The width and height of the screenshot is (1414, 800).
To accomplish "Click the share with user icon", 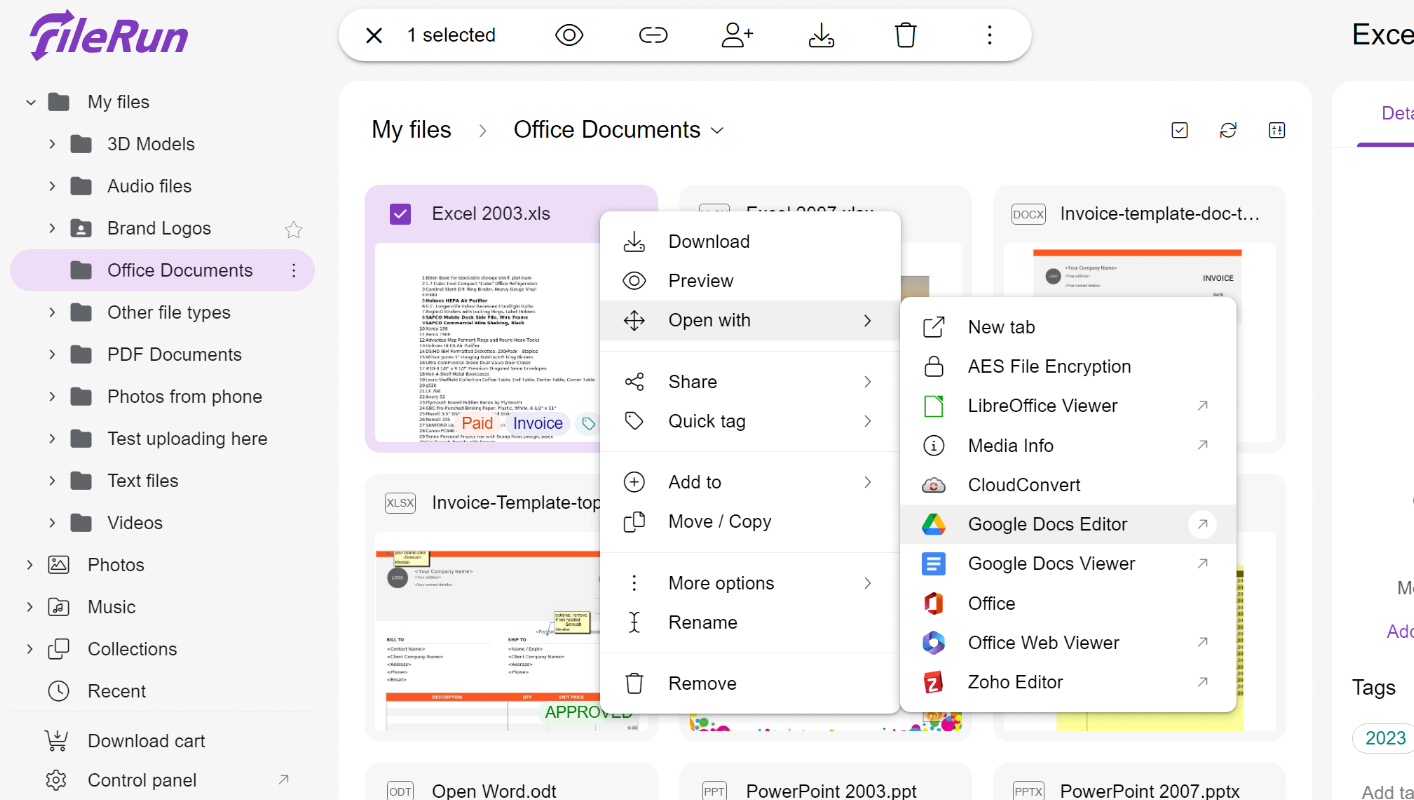I will (x=737, y=35).
